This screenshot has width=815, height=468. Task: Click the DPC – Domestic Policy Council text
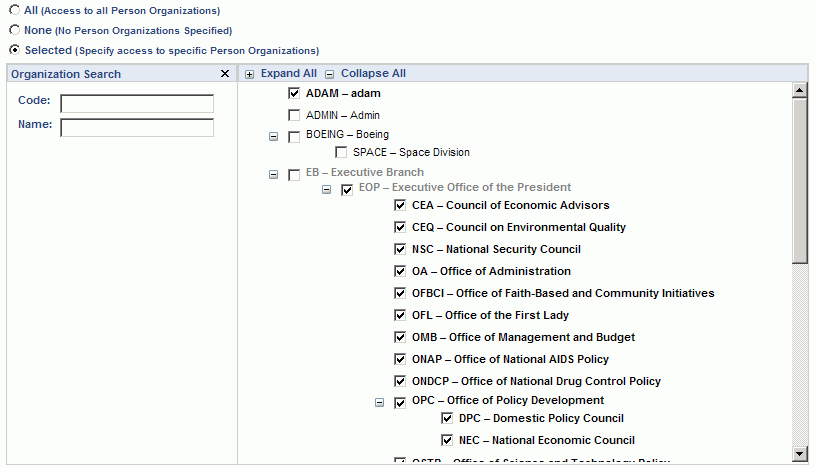click(541, 418)
